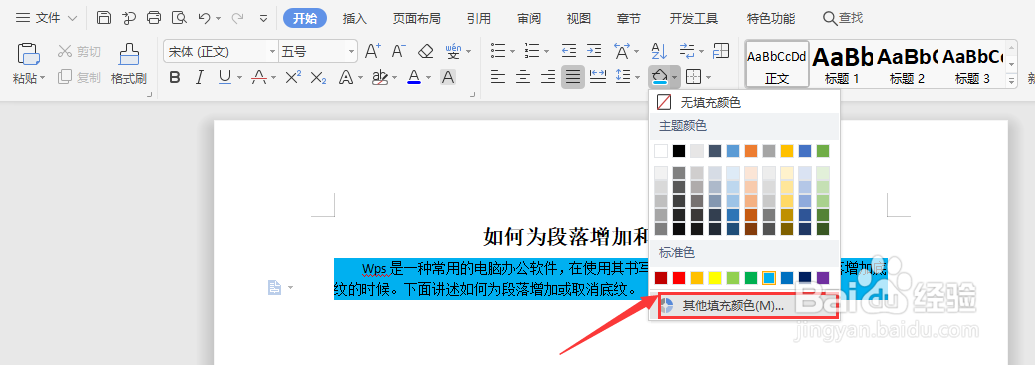Click the 查找 search button

(x=843, y=18)
